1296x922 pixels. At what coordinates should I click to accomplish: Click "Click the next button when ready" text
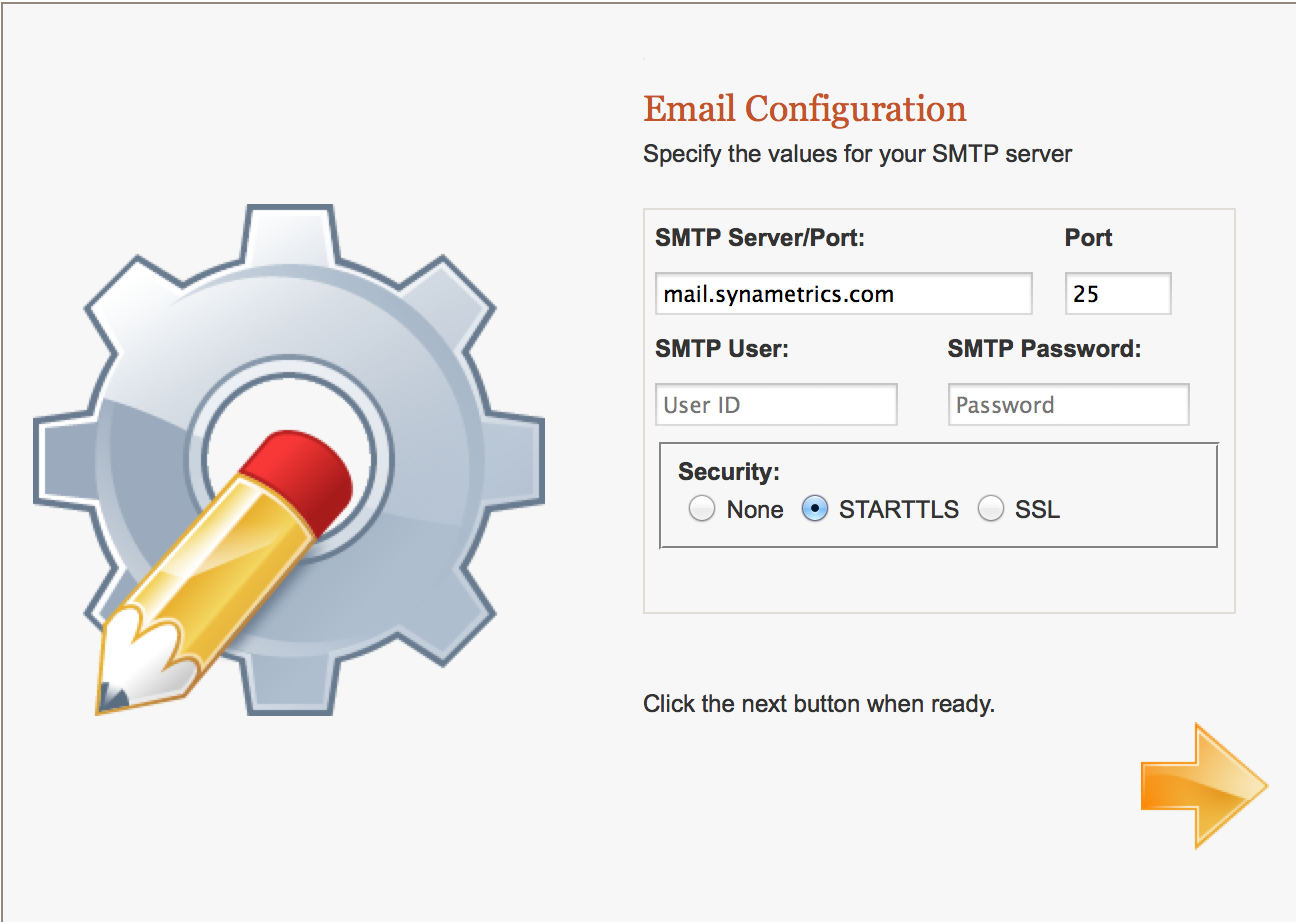819,703
